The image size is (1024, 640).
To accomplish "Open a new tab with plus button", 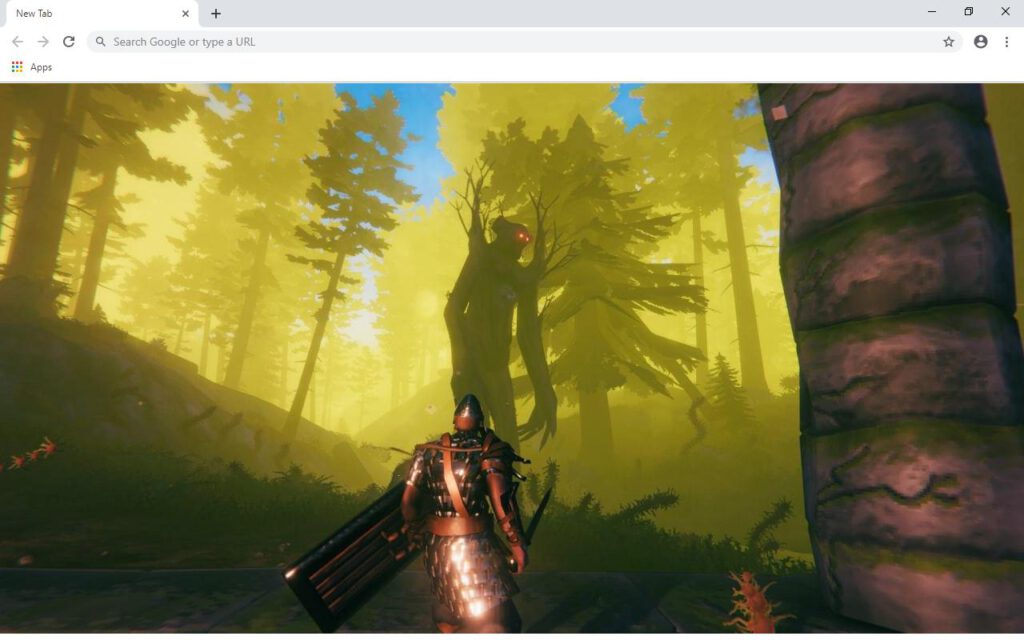I will tap(216, 14).
